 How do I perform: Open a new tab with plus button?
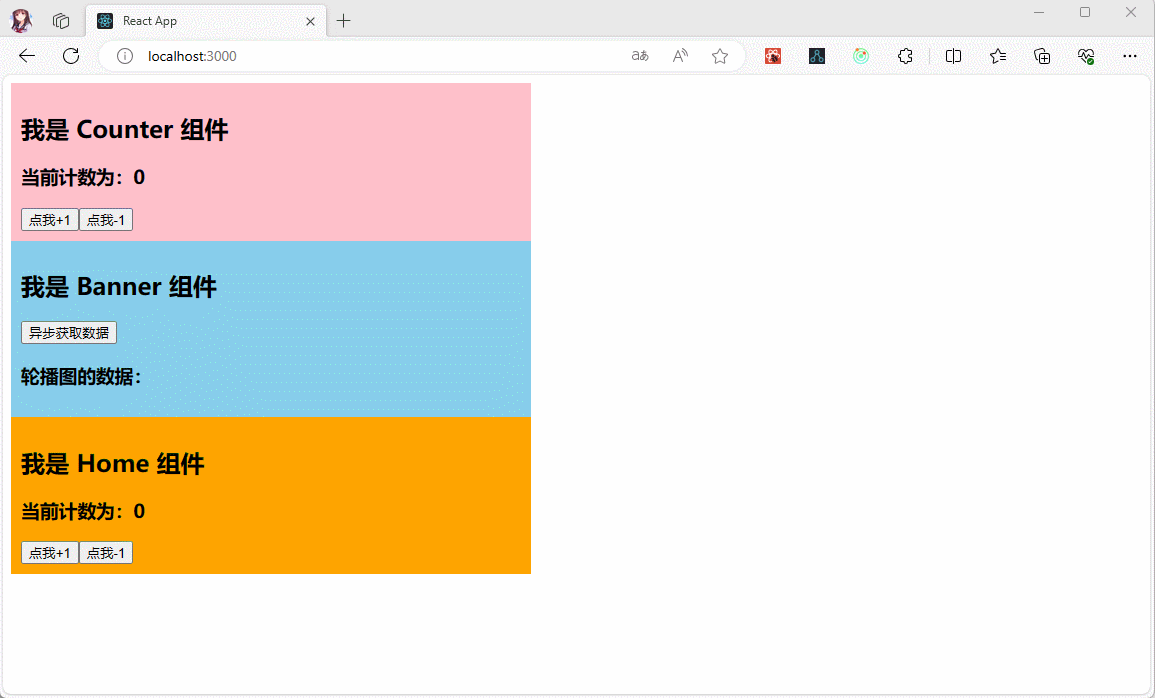[344, 21]
